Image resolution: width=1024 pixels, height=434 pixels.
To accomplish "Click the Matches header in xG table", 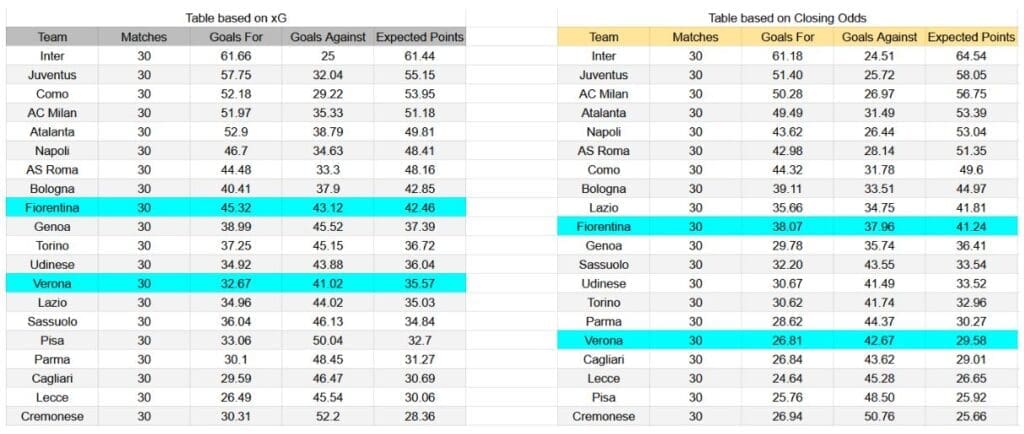I will (x=144, y=37).
